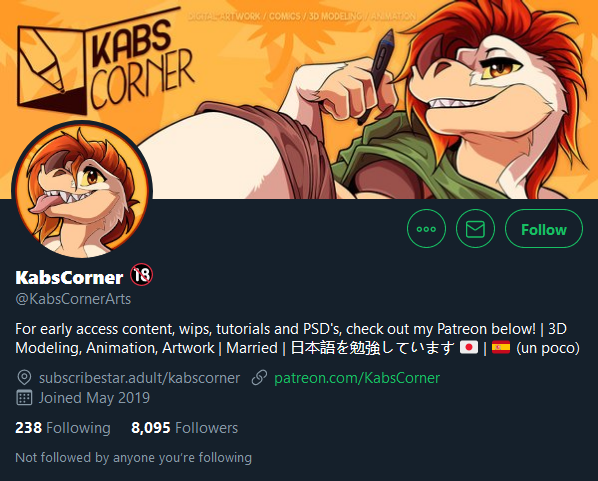Click subscribestar.adult/kabscorner location text
The height and width of the screenshot is (481, 598).
tap(140, 378)
